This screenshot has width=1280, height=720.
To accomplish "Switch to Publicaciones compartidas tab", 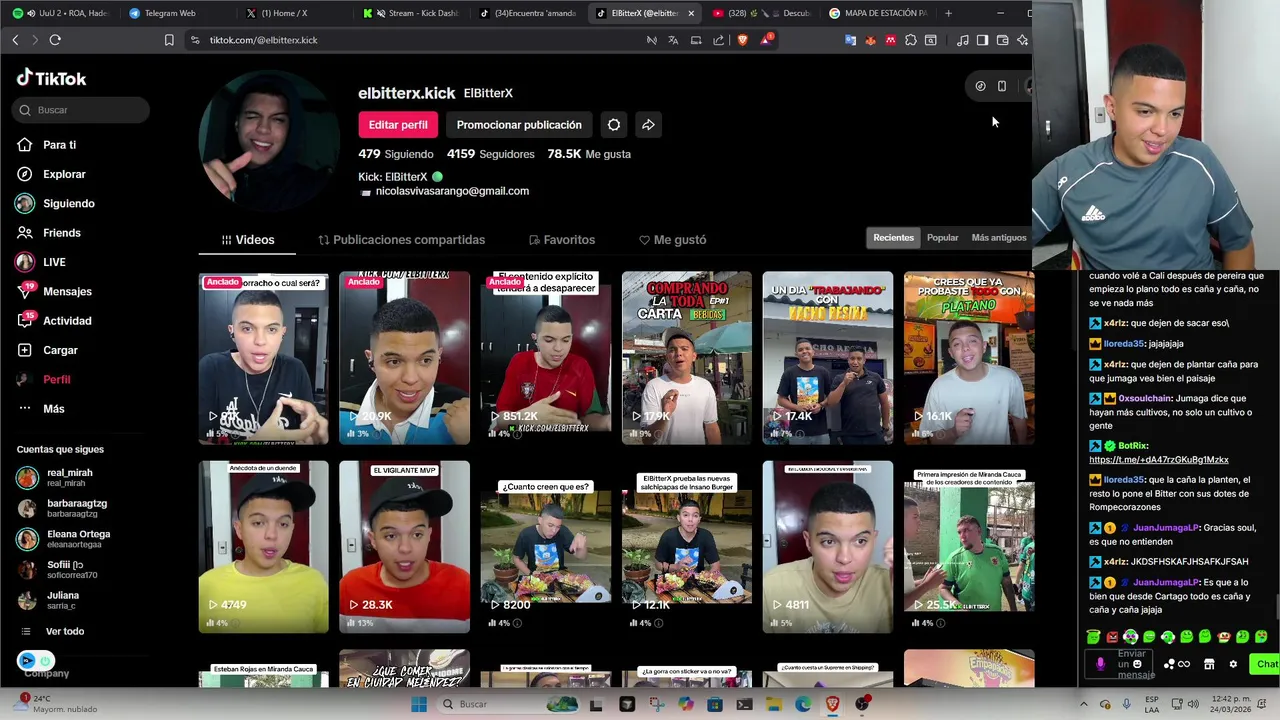I will click(402, 240).
